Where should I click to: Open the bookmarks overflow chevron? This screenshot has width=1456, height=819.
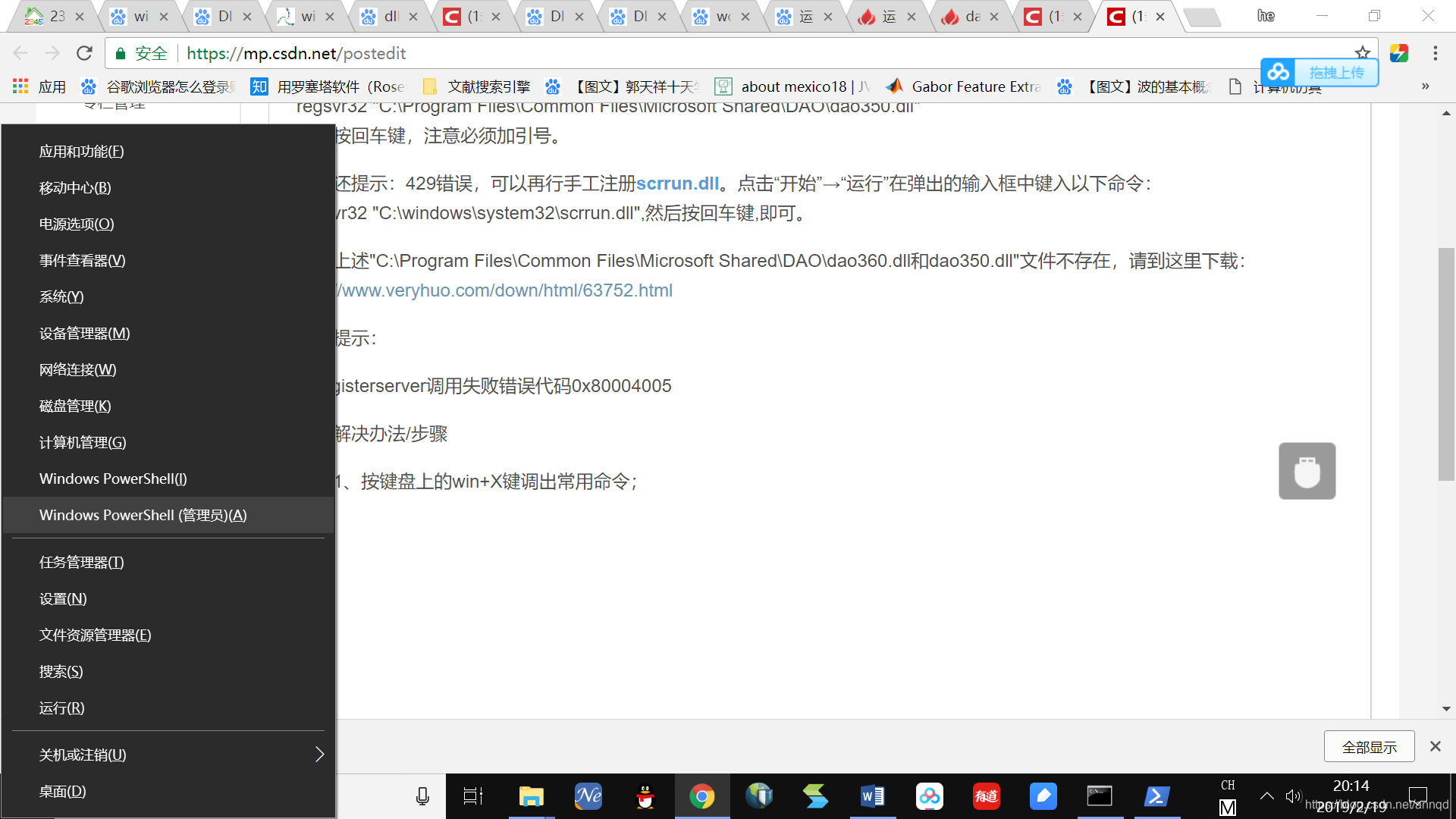pyautogui.click(x=1423, y=86)
